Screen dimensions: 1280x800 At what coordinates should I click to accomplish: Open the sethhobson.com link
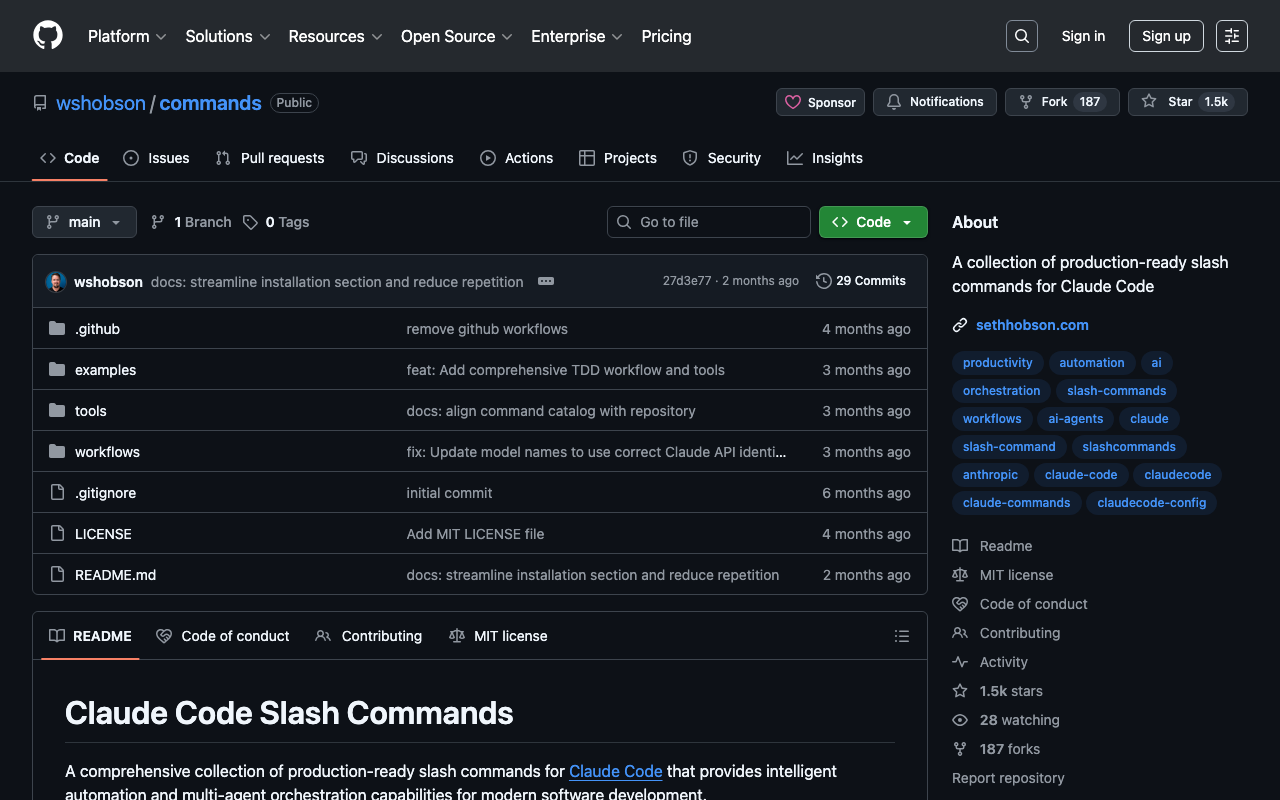[x=1032, y=325]
